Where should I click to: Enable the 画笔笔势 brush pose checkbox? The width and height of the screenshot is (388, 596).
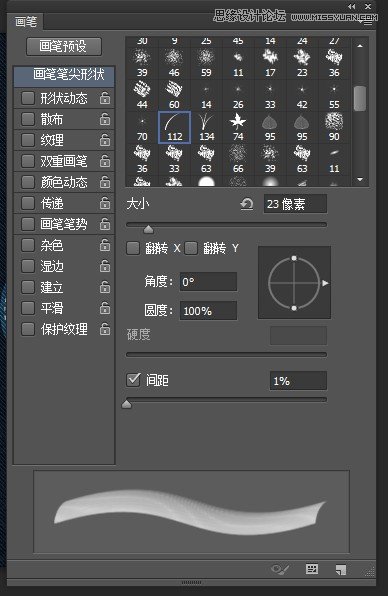(x=28, y=224)
